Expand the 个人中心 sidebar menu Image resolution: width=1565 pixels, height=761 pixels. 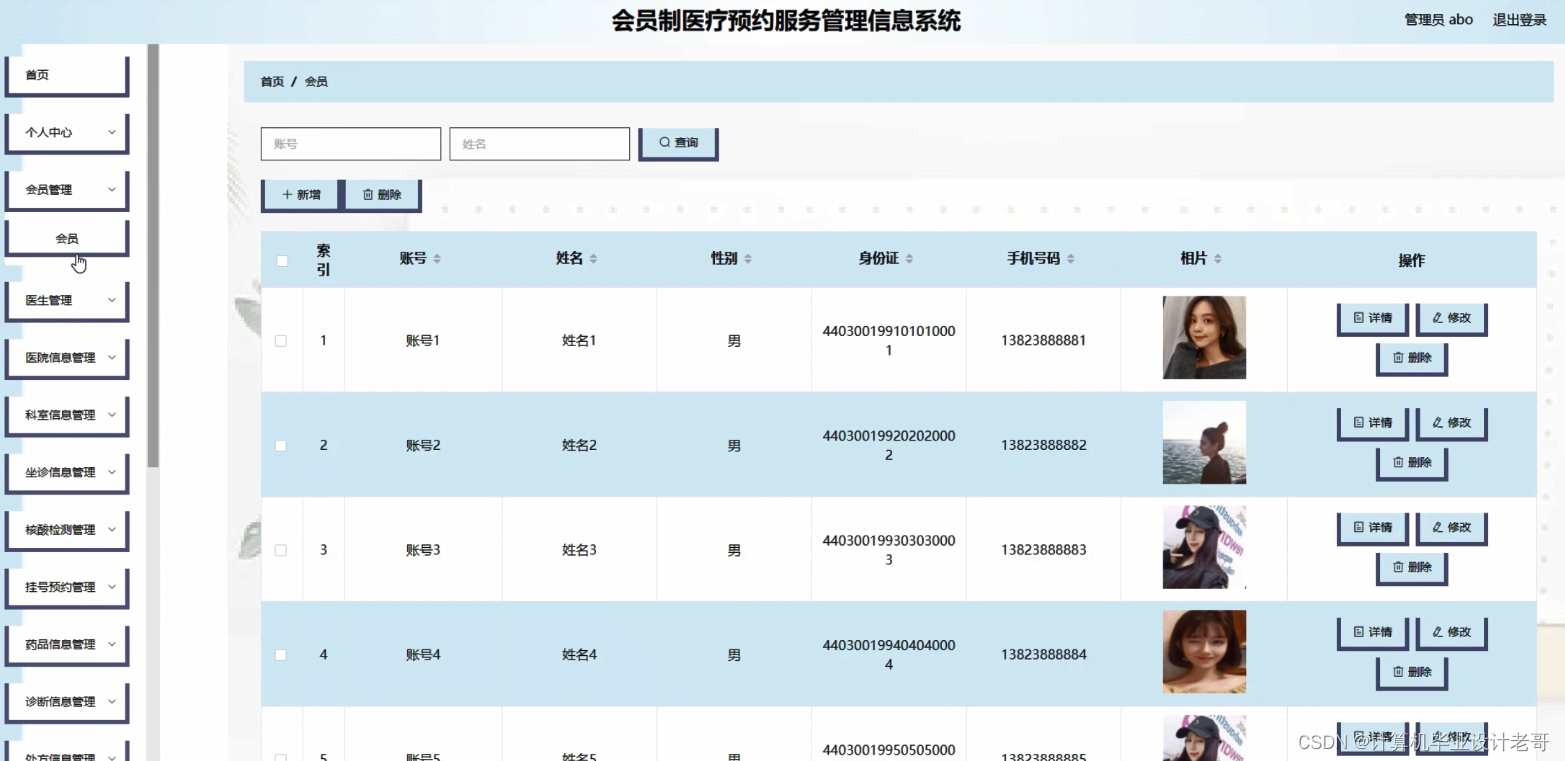(x=67, y=132)
